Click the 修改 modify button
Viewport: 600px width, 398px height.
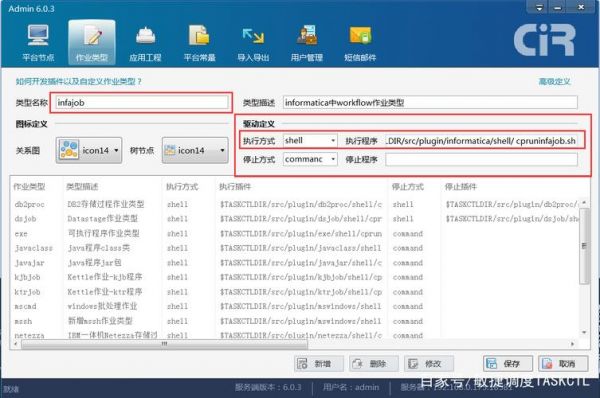click(x=429, y=364)
